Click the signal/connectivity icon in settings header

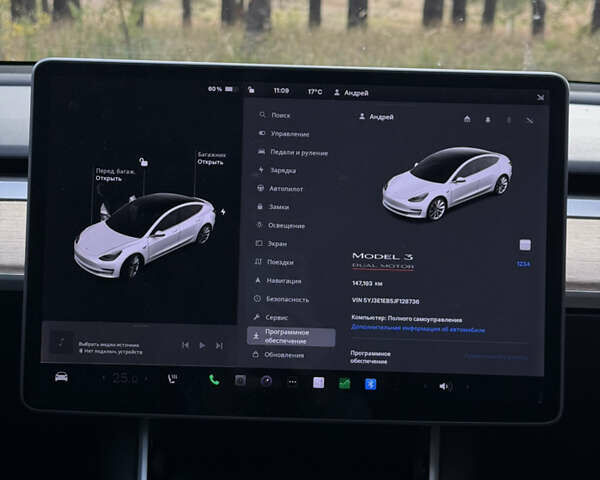point(530,121)
